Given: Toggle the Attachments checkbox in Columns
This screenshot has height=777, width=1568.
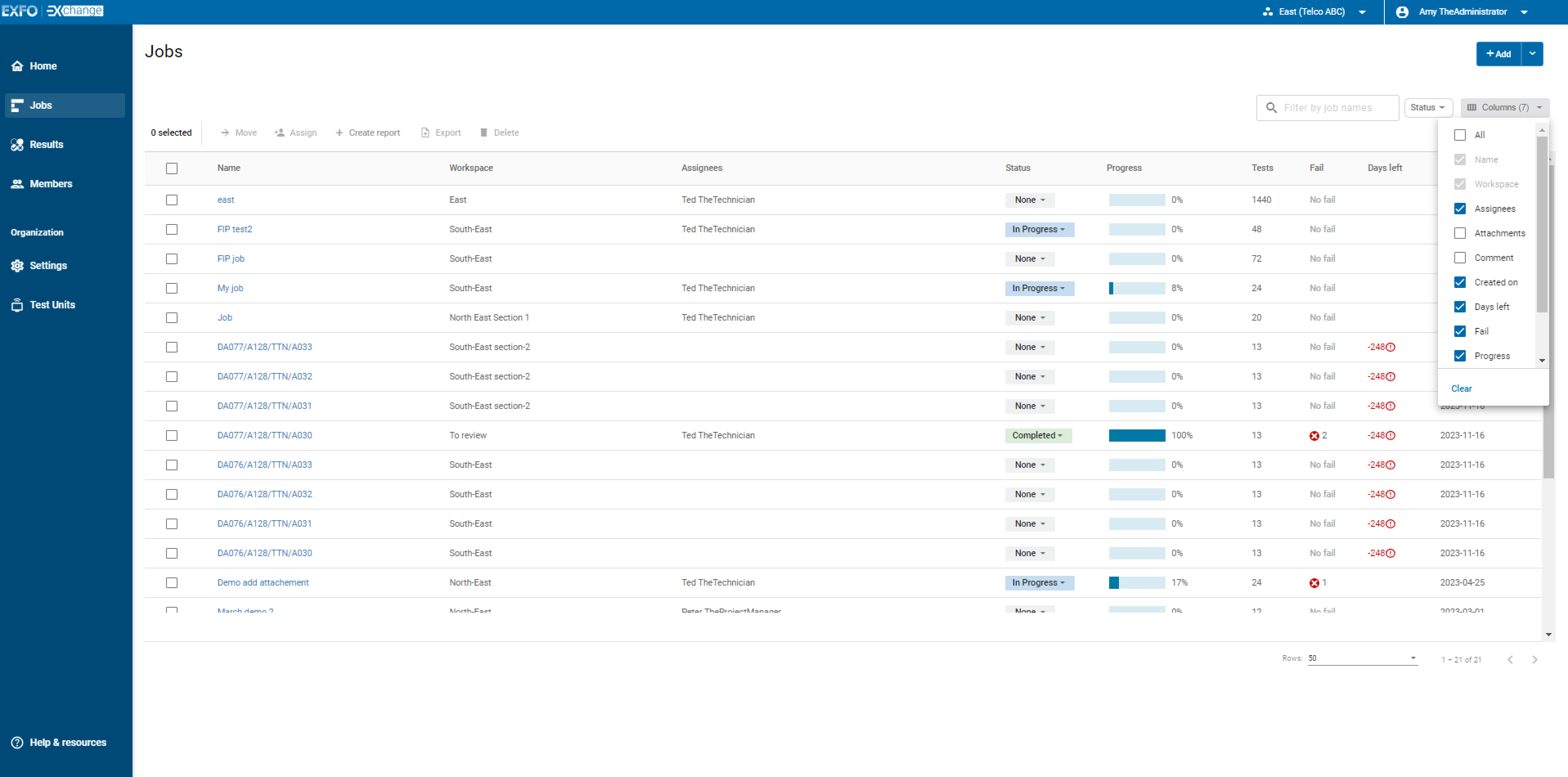Looking at the screenshot, I should pyautogui.click(x=1461, y=233).
